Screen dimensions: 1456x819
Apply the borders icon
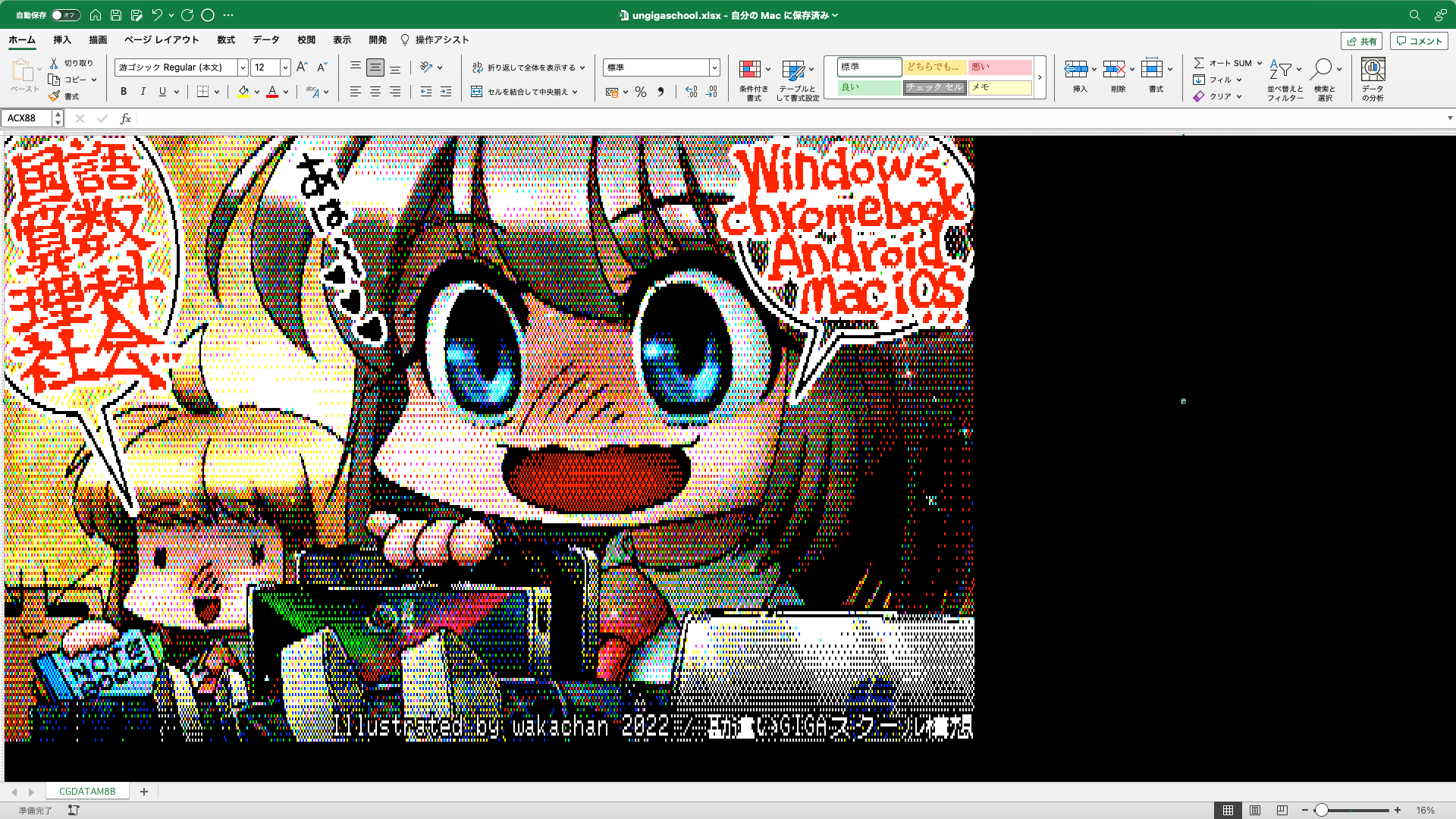click(x=202, y=92)
